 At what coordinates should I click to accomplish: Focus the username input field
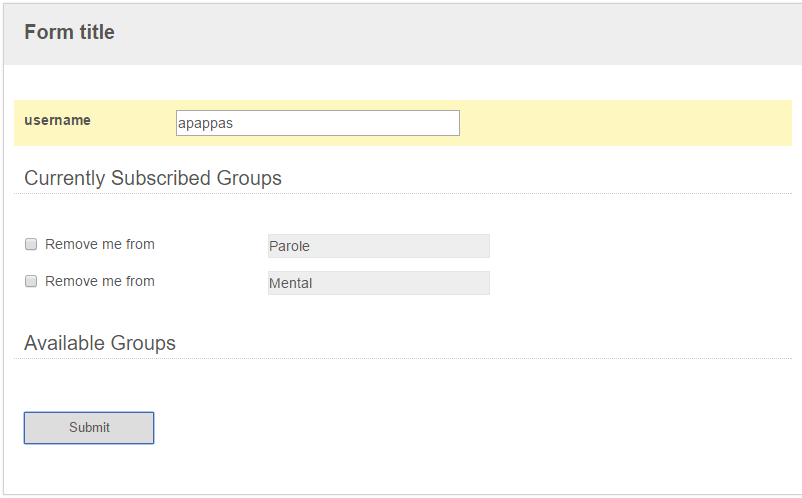(x=318, y=123)
